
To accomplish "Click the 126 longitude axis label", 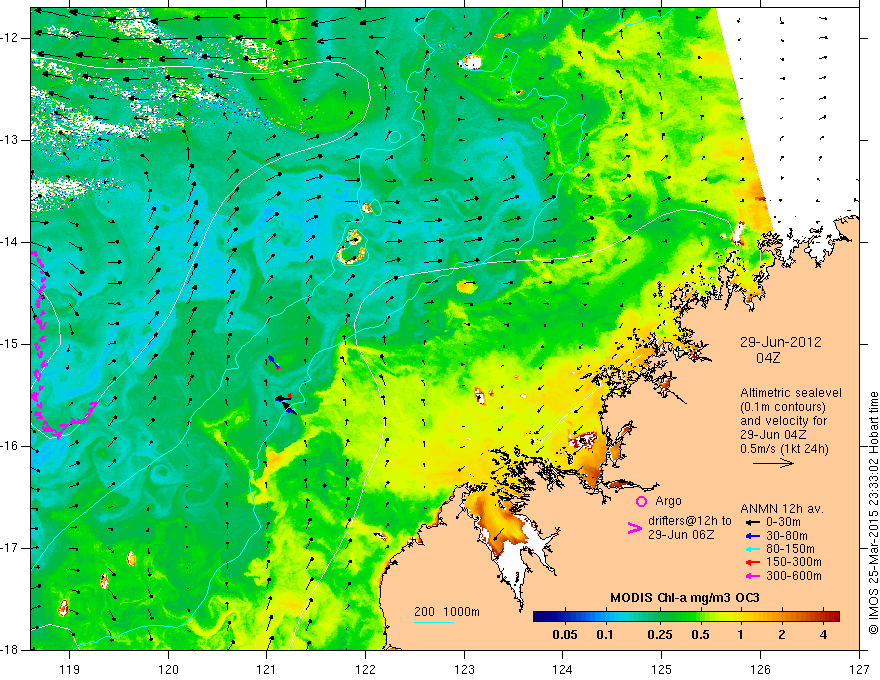I will tap(760, 669).
